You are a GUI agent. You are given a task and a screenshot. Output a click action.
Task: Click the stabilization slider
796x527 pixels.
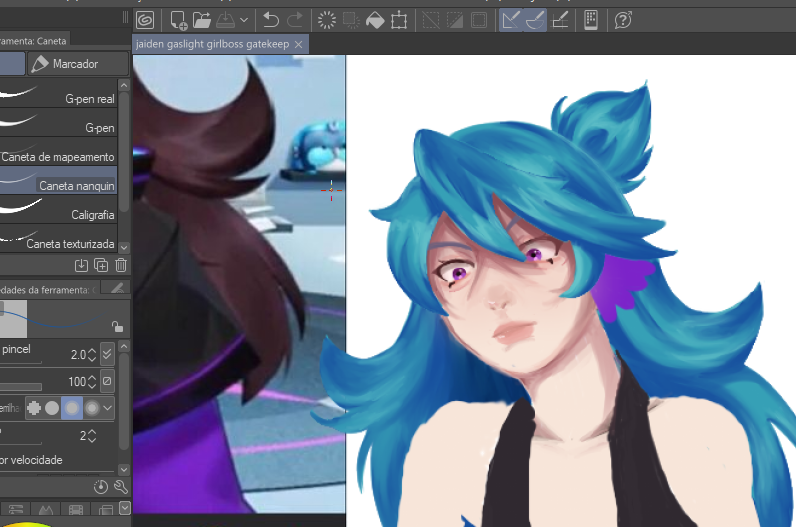(x=21, y=443)
